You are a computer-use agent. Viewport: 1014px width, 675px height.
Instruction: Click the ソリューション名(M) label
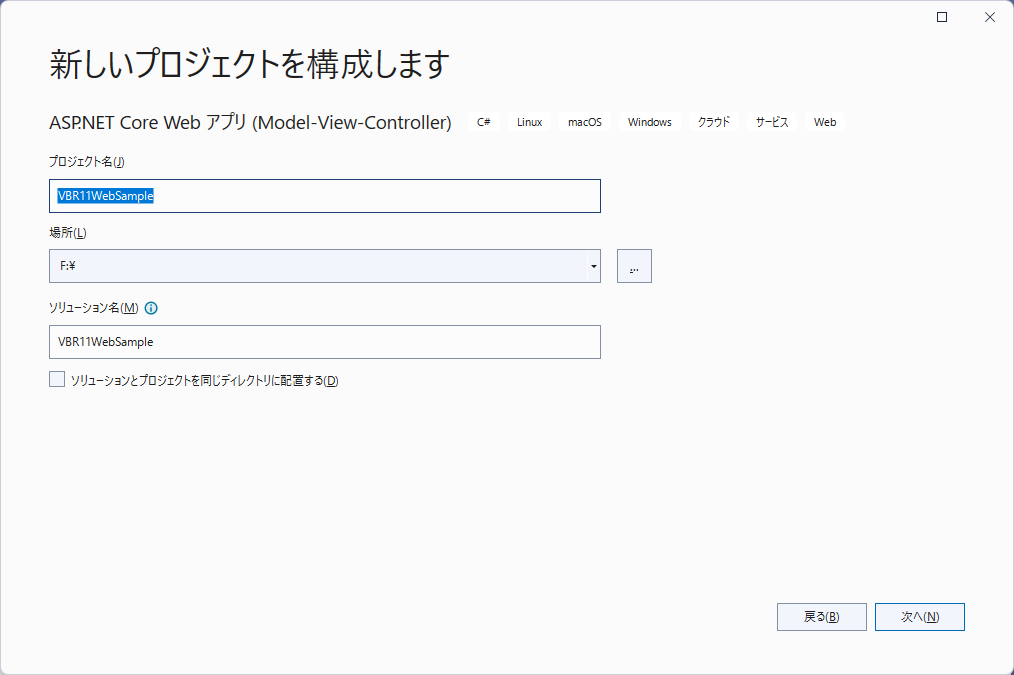94,308
